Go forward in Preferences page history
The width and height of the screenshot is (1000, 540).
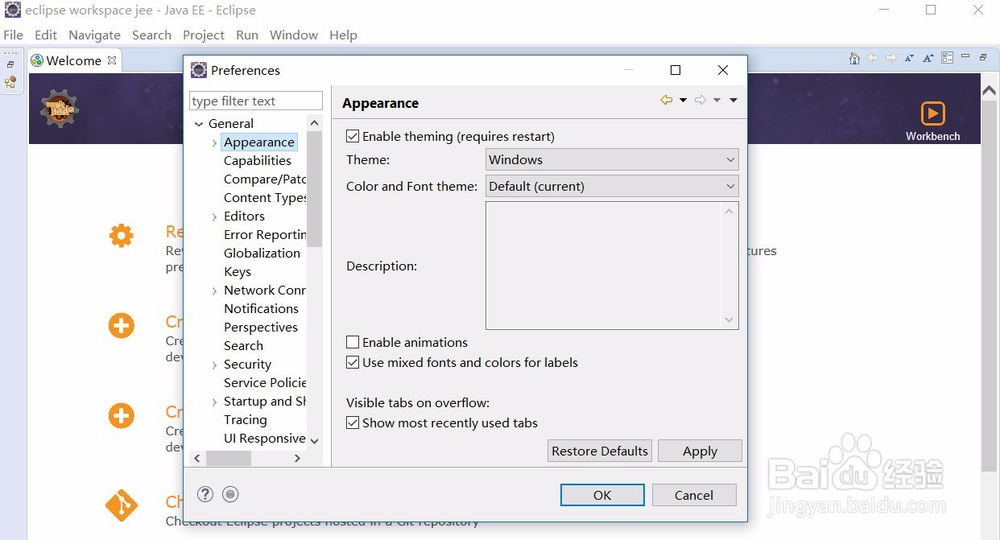pos(700,100)
